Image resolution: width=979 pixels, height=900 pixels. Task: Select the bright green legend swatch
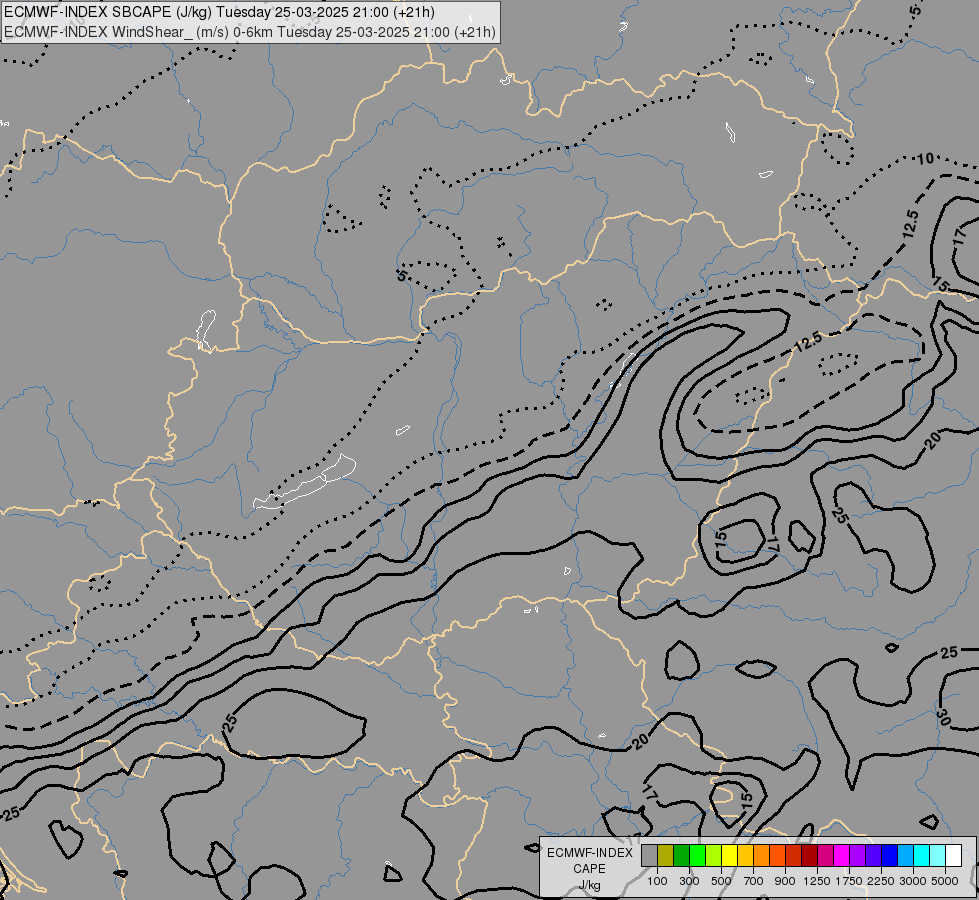coord(697,855)
